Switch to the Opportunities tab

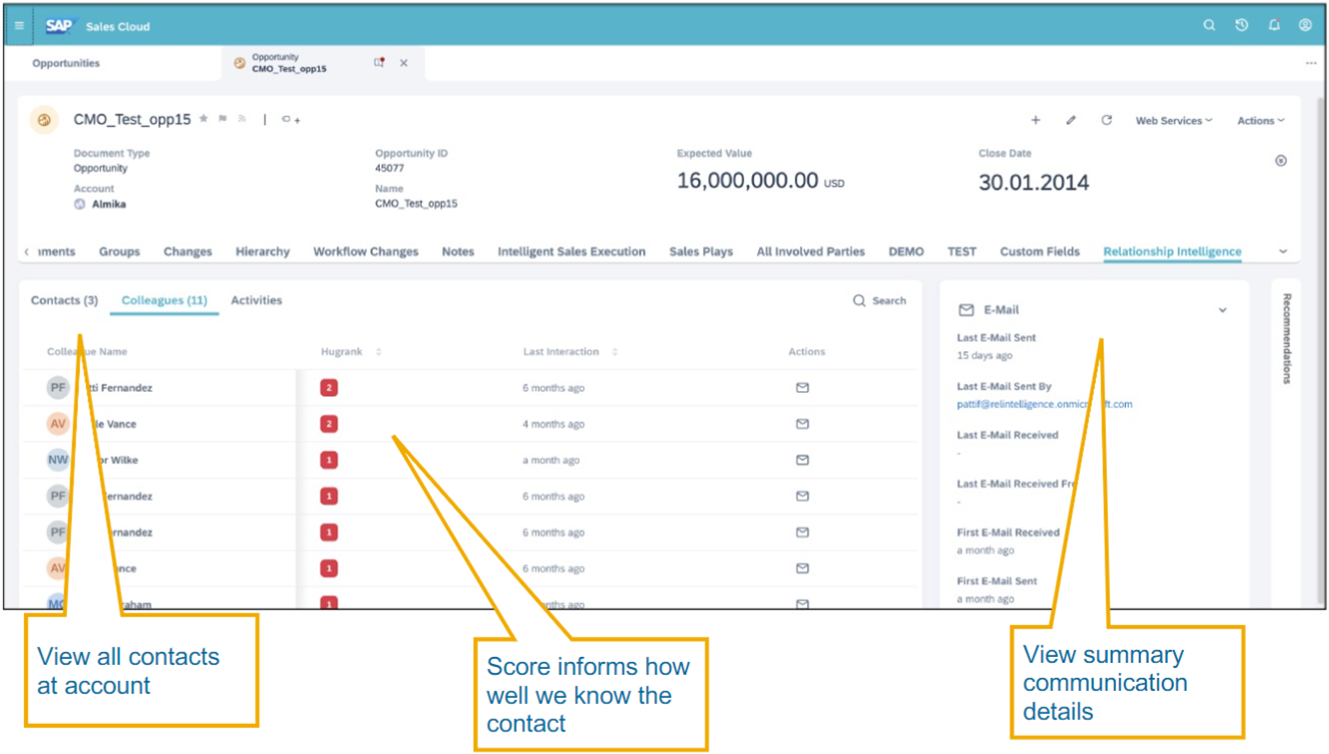[x=66, y=63]
